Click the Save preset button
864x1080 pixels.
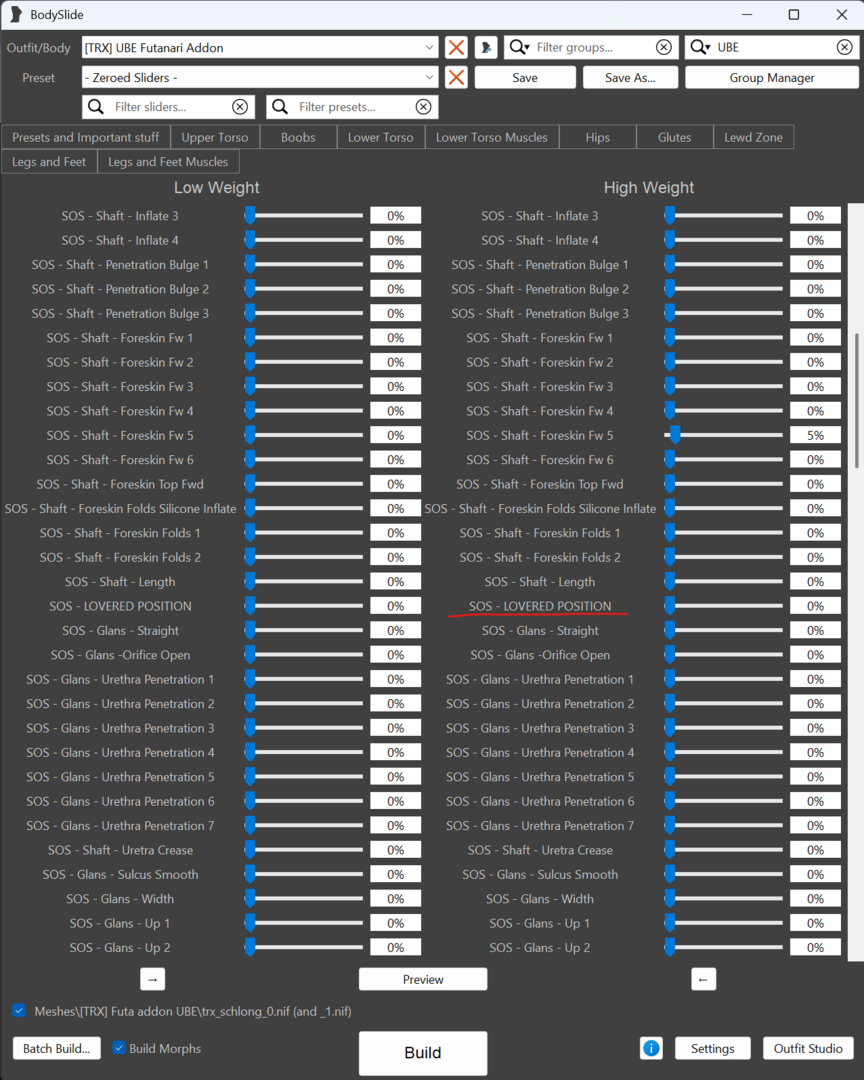tap(525, 77)
